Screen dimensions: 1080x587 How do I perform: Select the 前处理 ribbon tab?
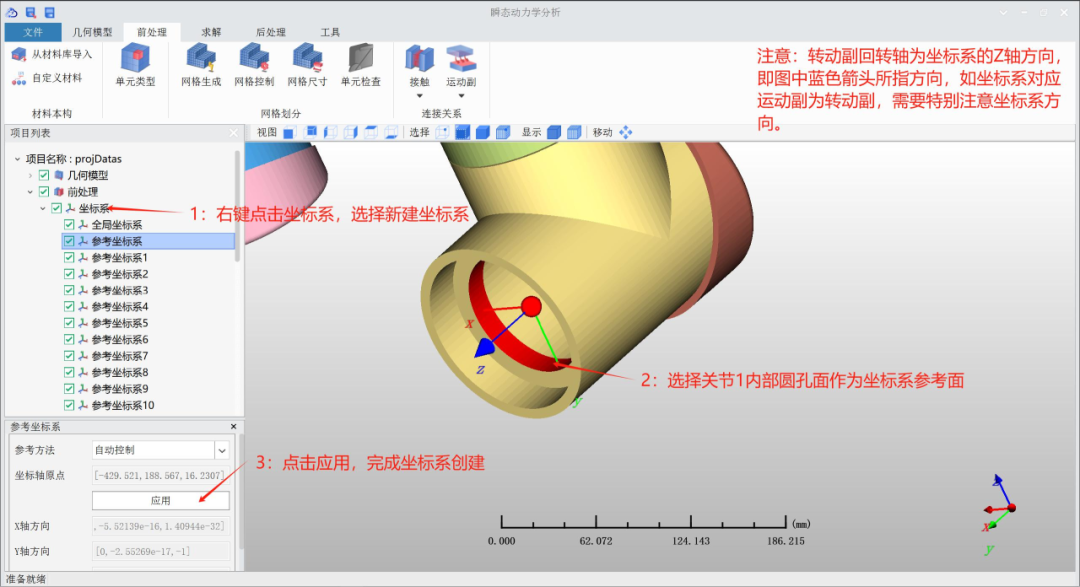point(152,32)
